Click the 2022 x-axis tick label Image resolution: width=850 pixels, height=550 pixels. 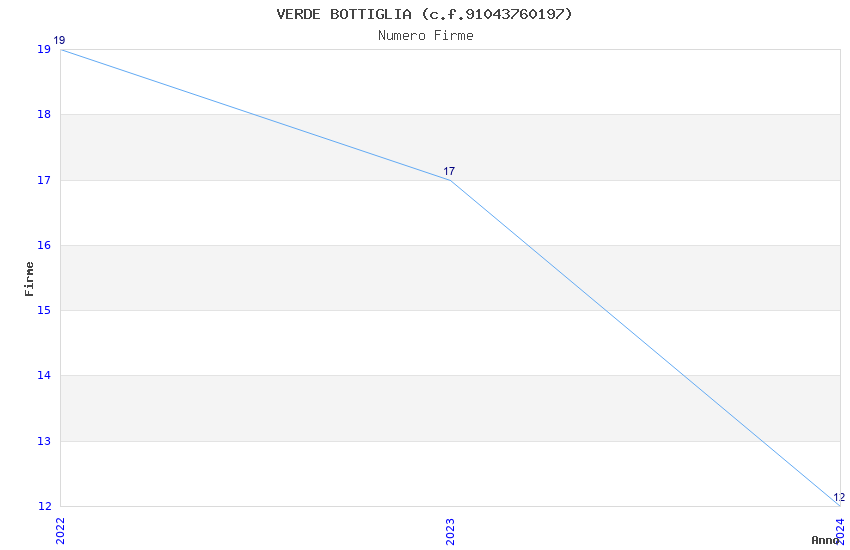(x=60, y=531)
